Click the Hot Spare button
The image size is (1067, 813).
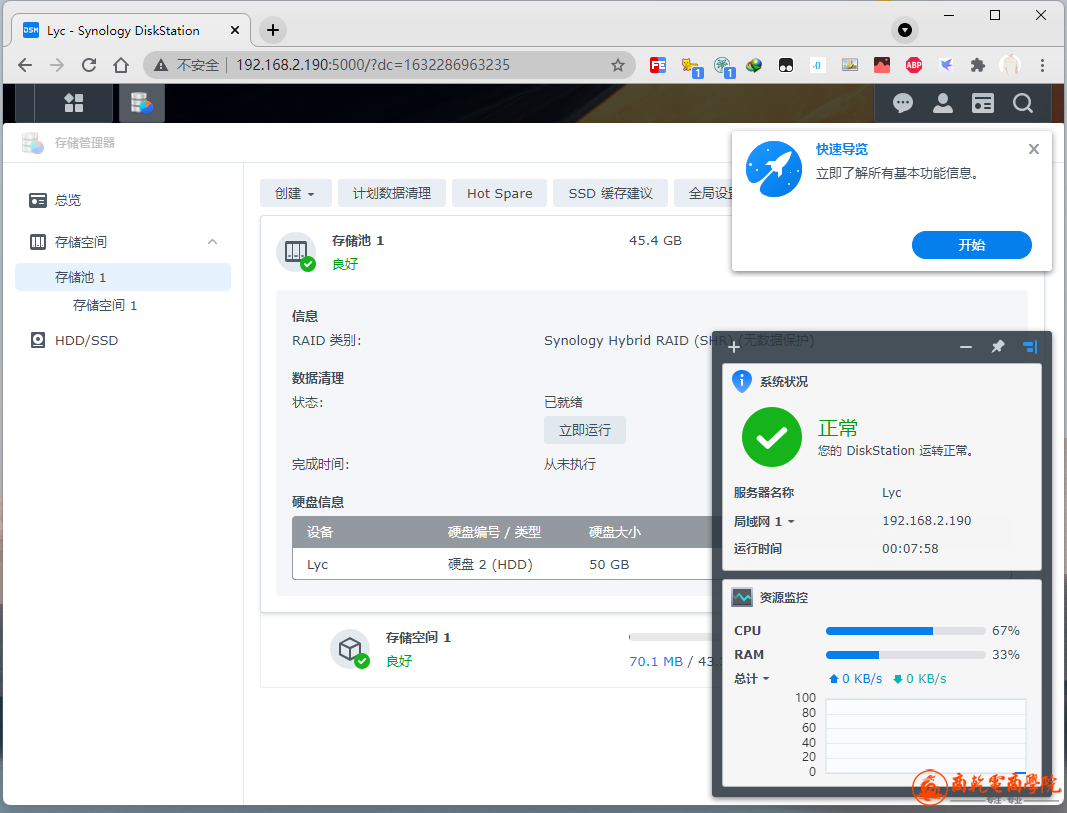pos(499,193)
